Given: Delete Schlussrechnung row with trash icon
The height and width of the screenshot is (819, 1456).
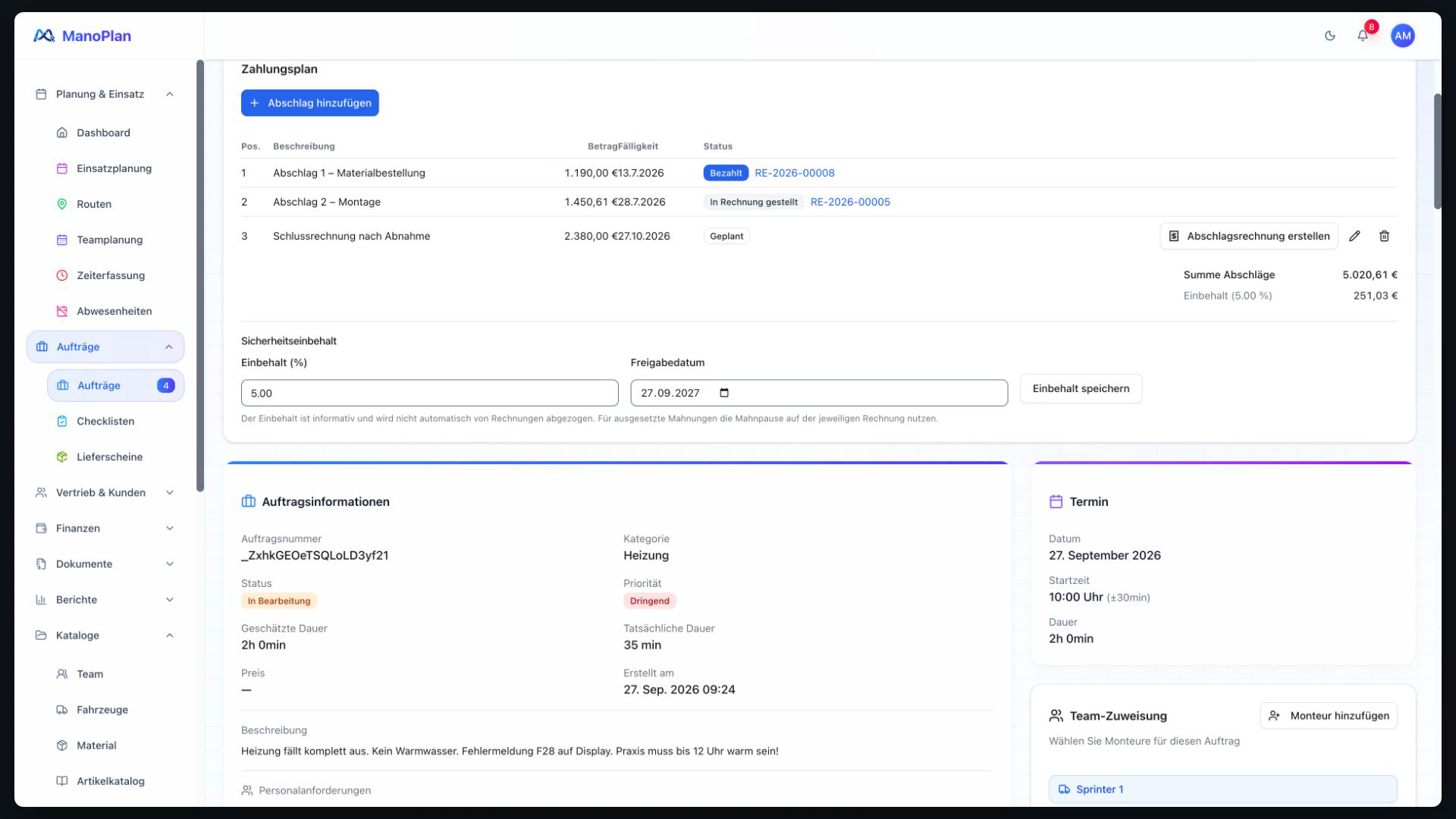Looking at the screenshot, I should [x=1384, y=236].
